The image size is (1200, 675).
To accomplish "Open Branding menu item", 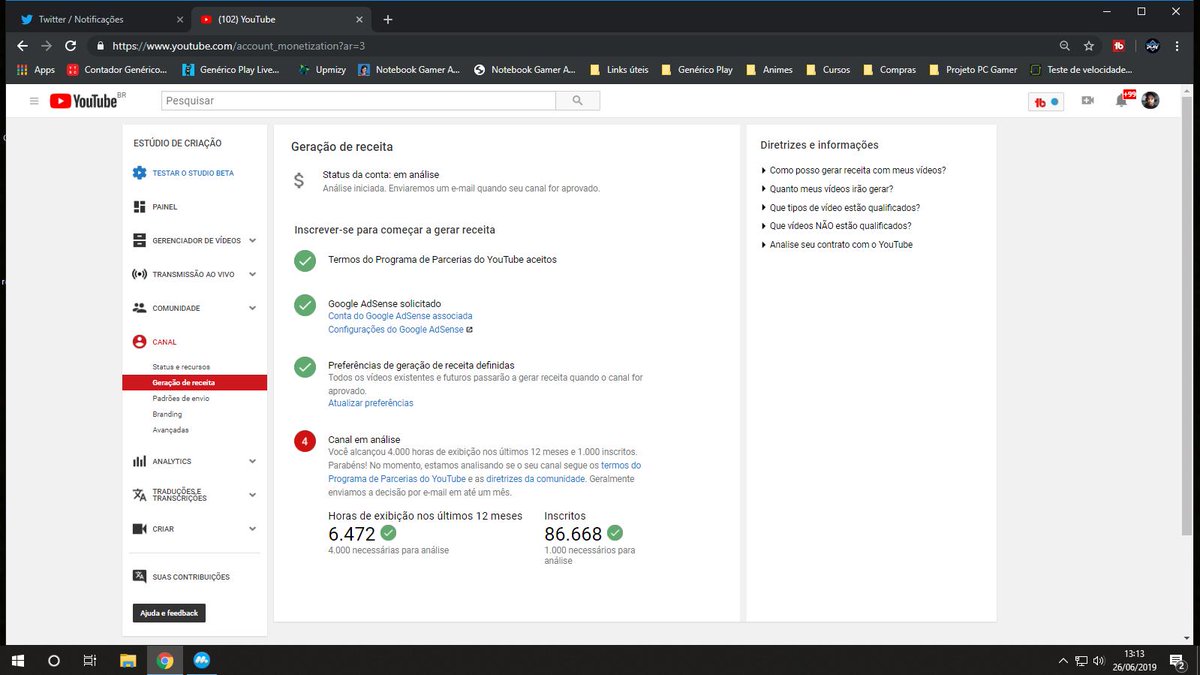I will click(167, 414).
